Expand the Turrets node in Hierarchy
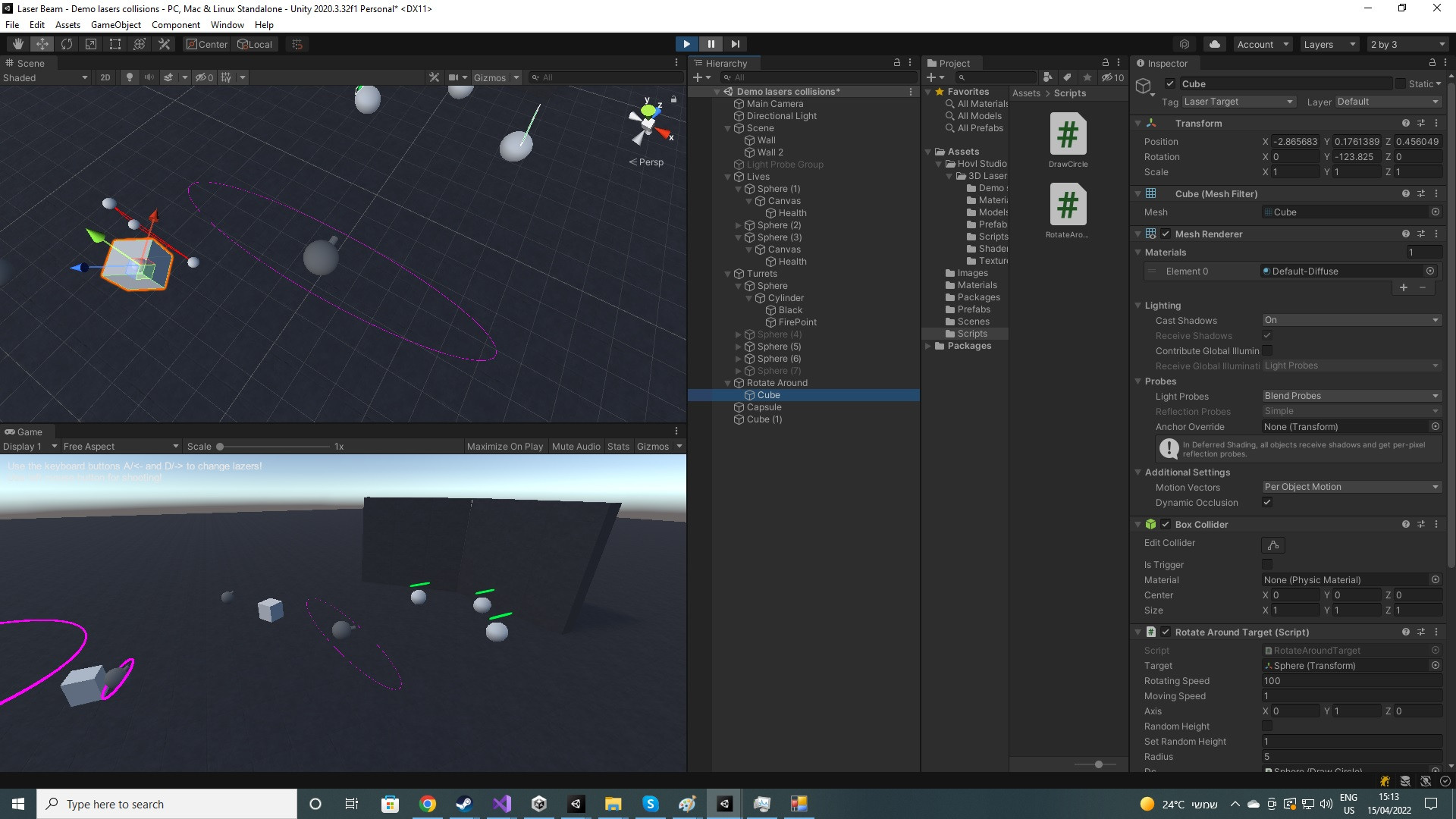Viewport: 1456px width, 819px height. pyautogui.click(x=727, y=273)
